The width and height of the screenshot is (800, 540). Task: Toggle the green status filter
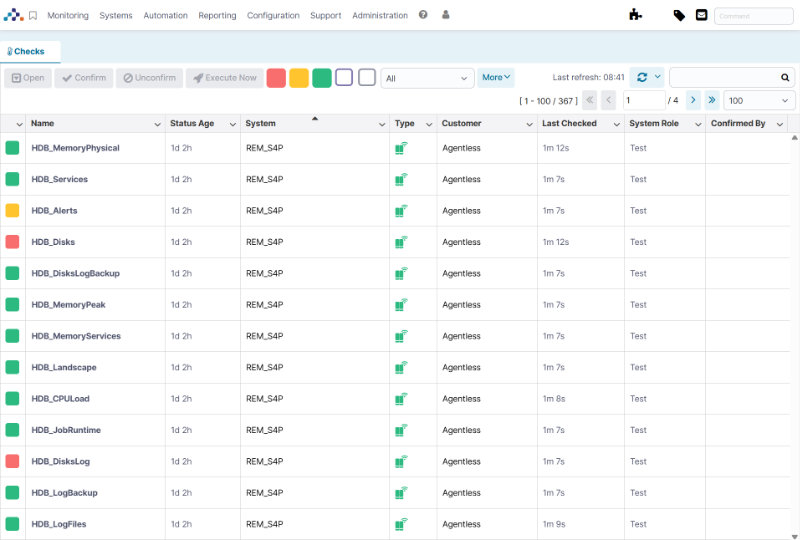point(322,78)
